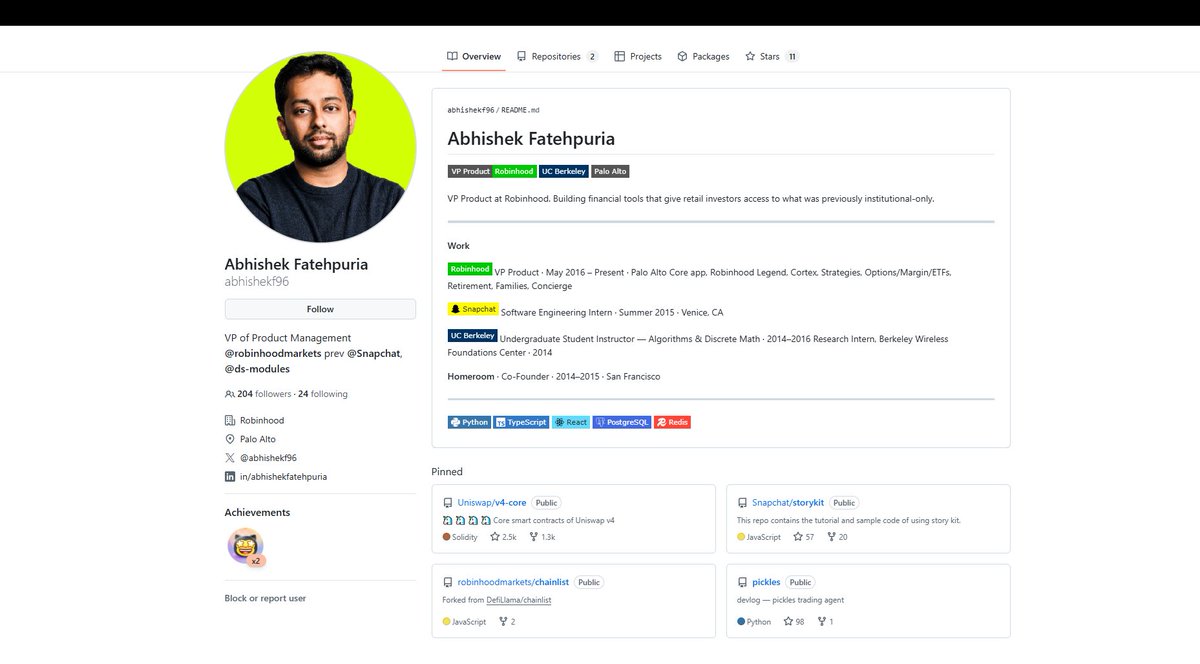
Task: Click the Palo Alto header badge
Action: tap(610, 171)
